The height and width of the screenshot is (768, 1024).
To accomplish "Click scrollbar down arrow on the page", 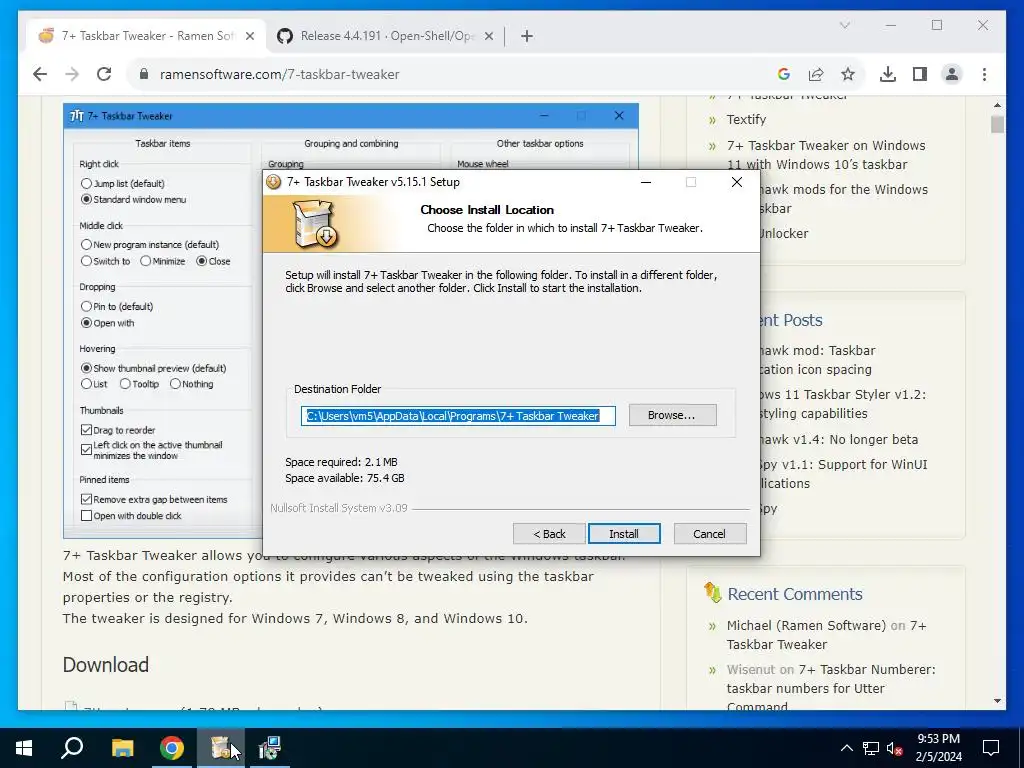I will (x=997, y=701).
